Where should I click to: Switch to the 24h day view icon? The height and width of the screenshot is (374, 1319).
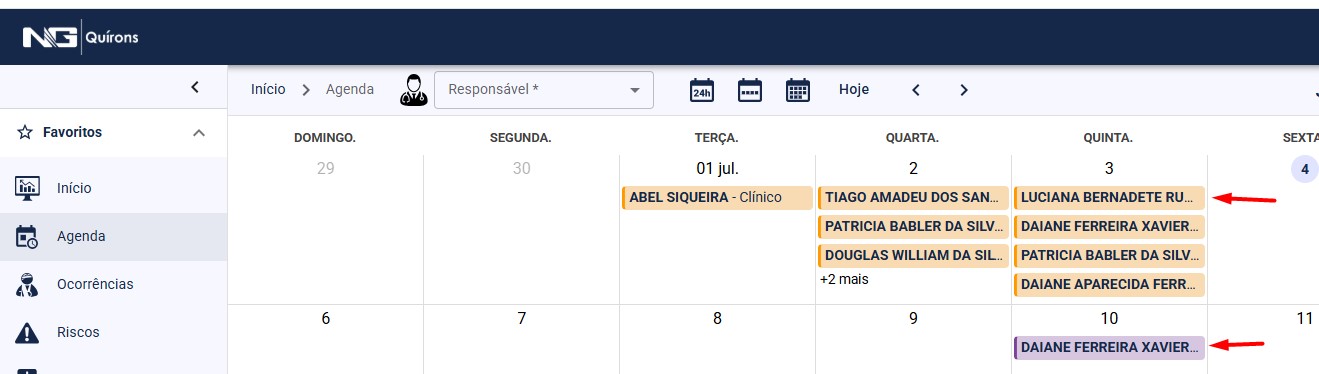tap(702, 90)
